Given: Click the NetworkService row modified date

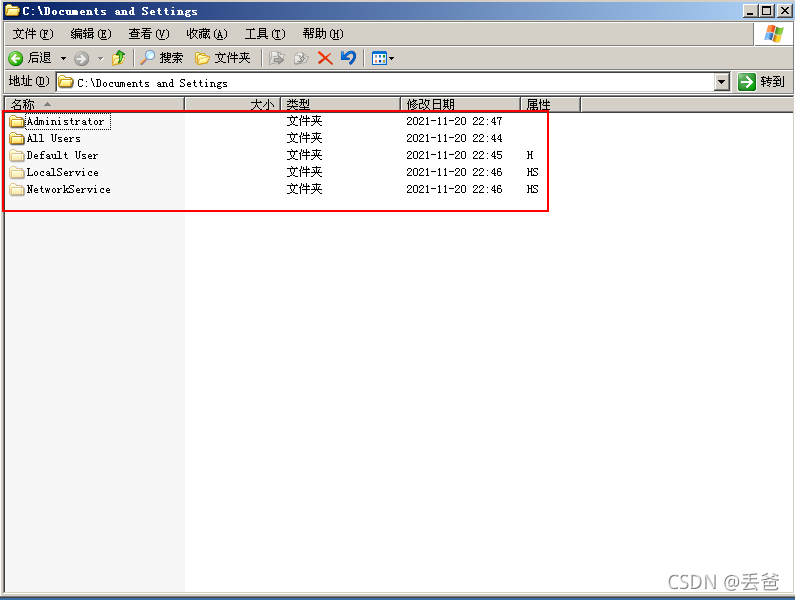Looking at the screenshot, I should pyautogui.click(x=454, y=189).
